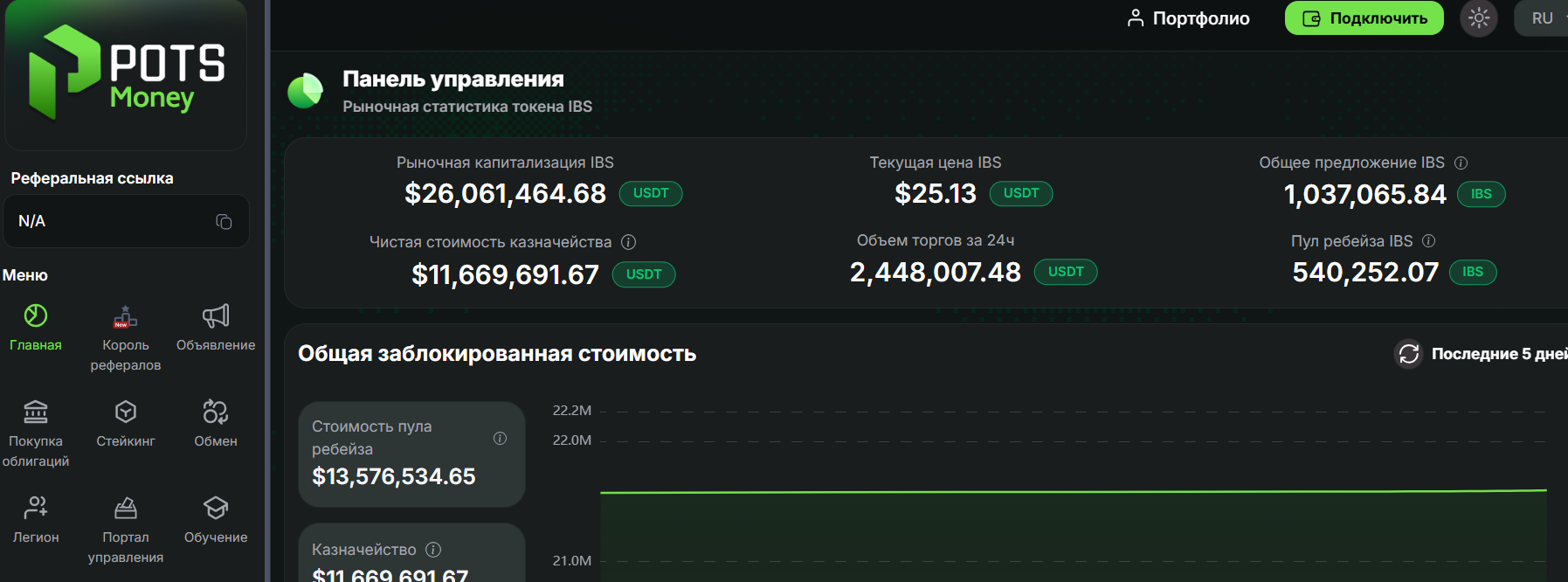Open the RU language dropdown
The width and height of the screenshot is (1568, 582).
tap(1544, 18)
